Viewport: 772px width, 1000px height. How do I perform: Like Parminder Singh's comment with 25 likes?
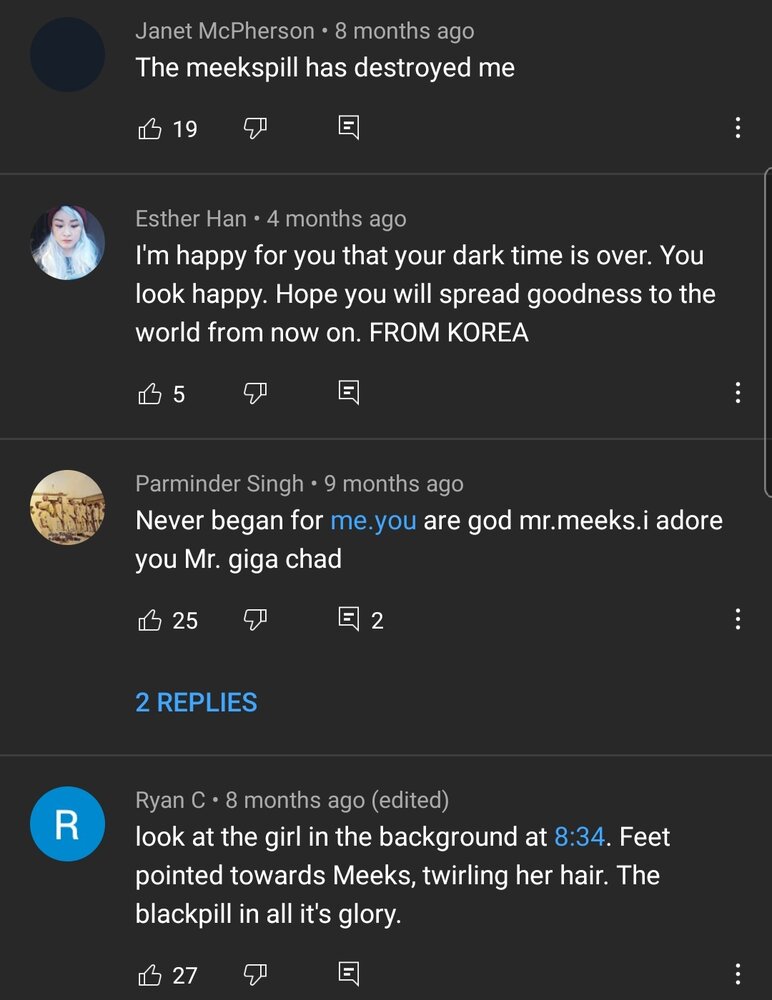click(x=149, y=619)
